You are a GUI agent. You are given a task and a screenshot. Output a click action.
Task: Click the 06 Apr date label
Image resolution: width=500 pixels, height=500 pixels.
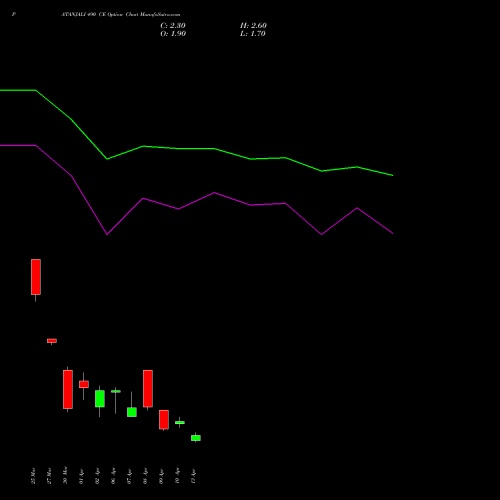tap(113, 476)
